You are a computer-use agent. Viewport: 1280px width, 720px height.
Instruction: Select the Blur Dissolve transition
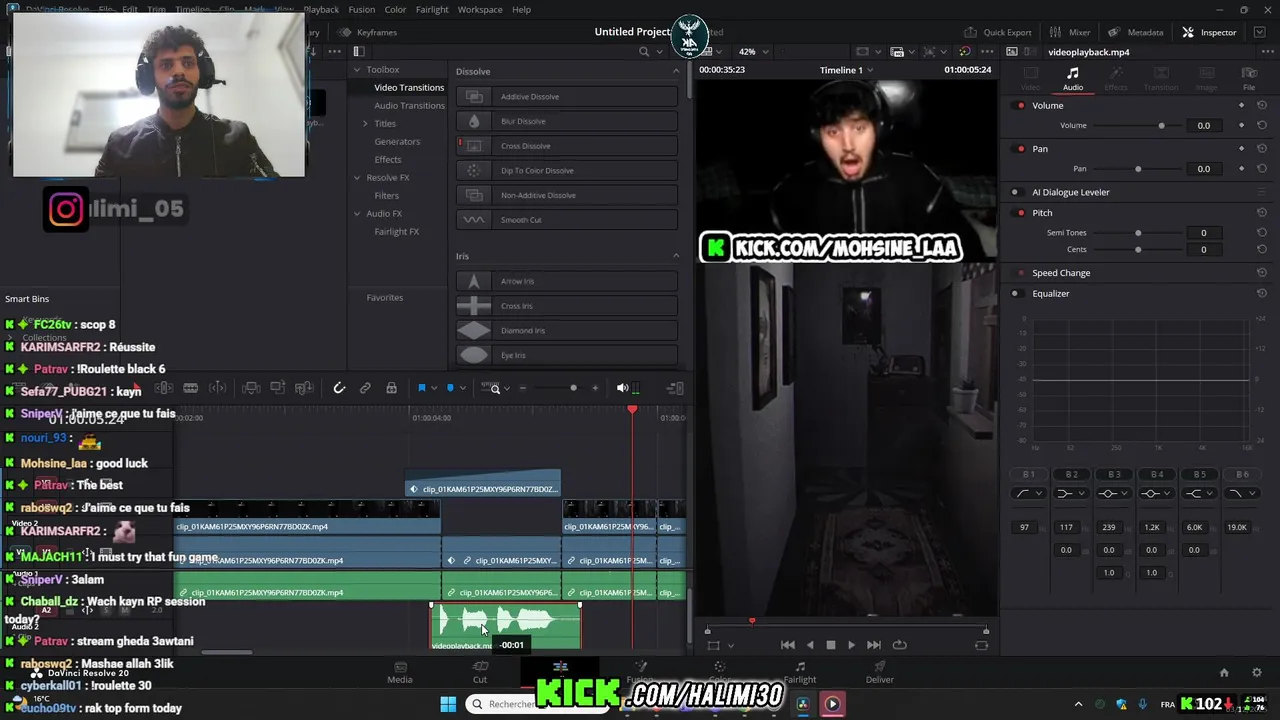tap(567, 121)
